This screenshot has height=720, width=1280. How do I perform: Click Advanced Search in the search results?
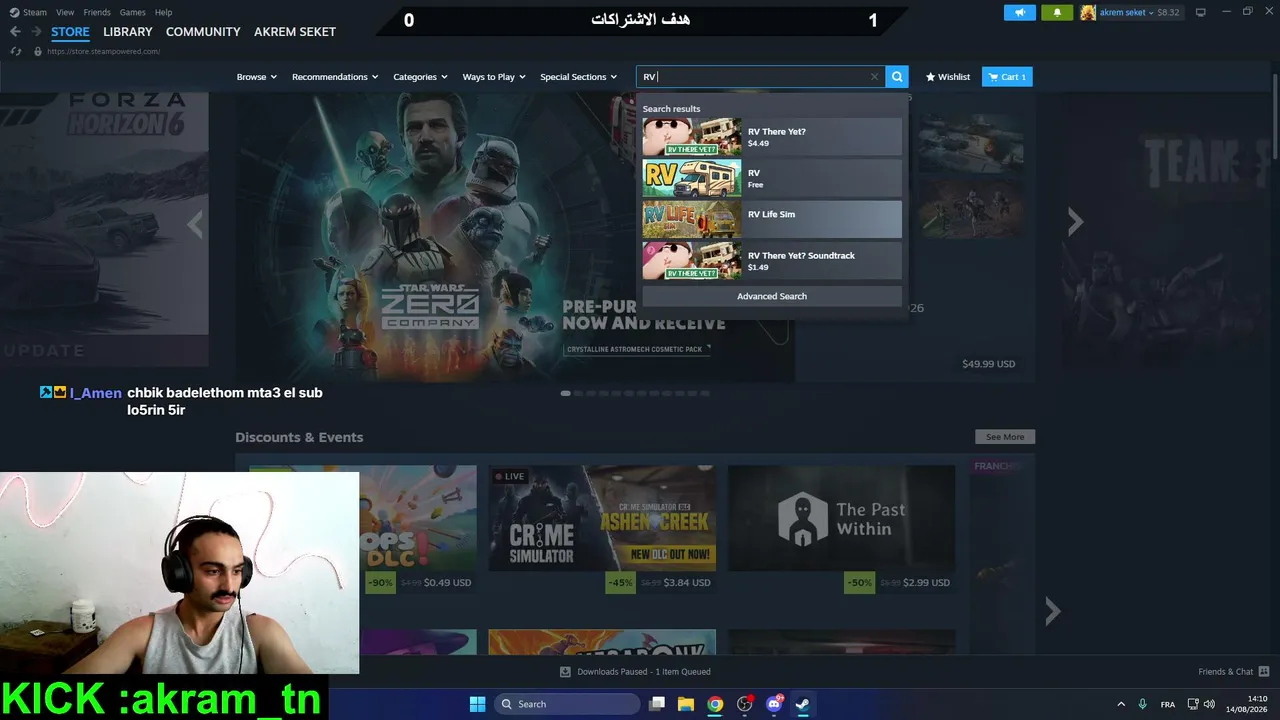pos(772,296)
